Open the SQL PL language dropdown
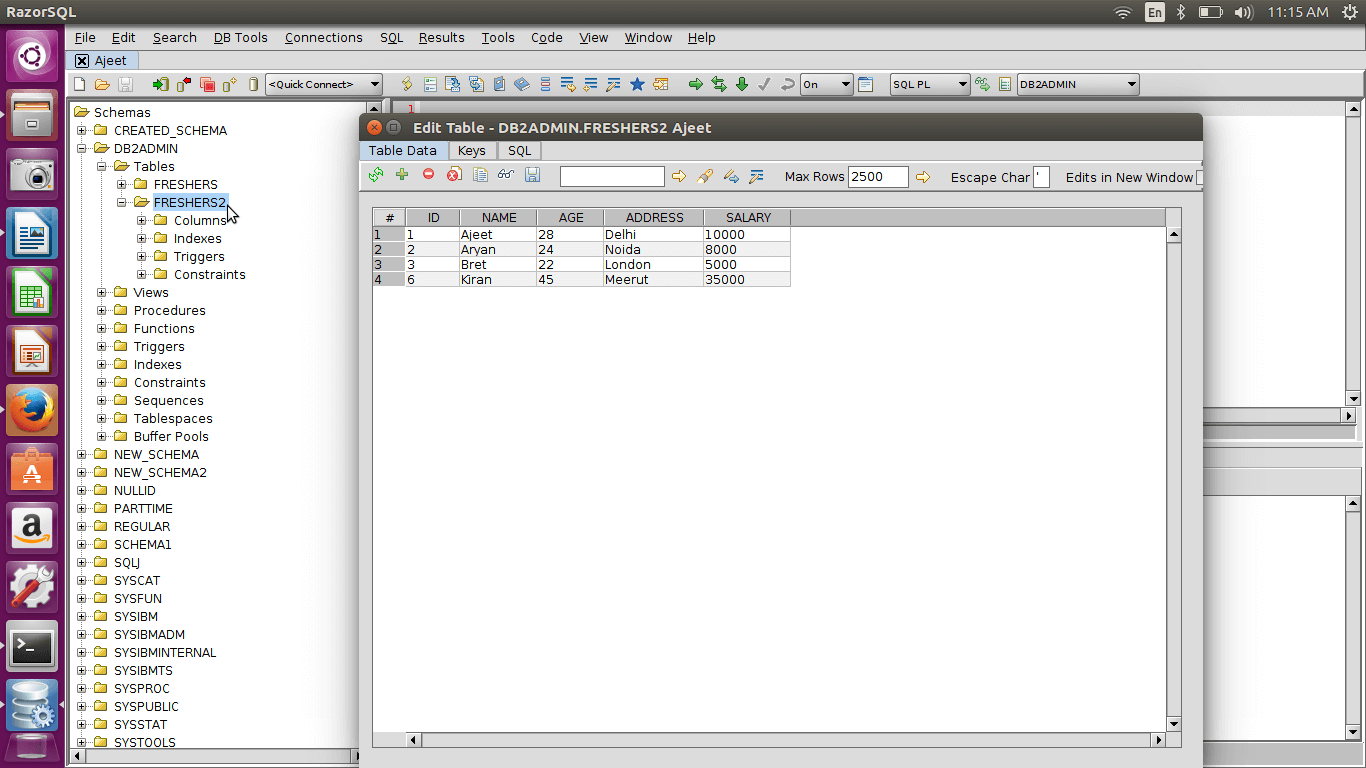This screenshot has height=768, width=1366. tap(930, 85)
